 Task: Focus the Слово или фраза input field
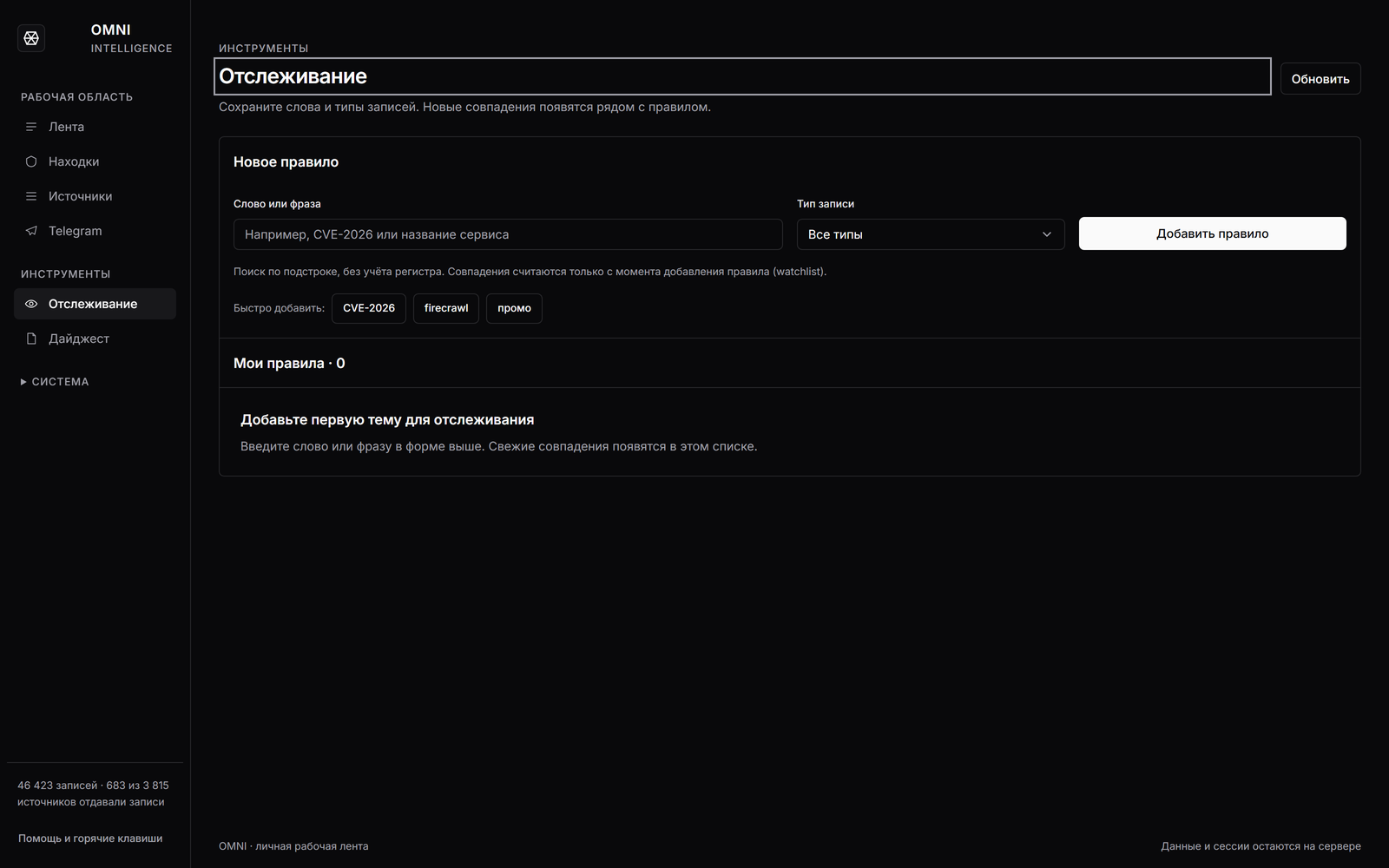(x=508, y=234)
